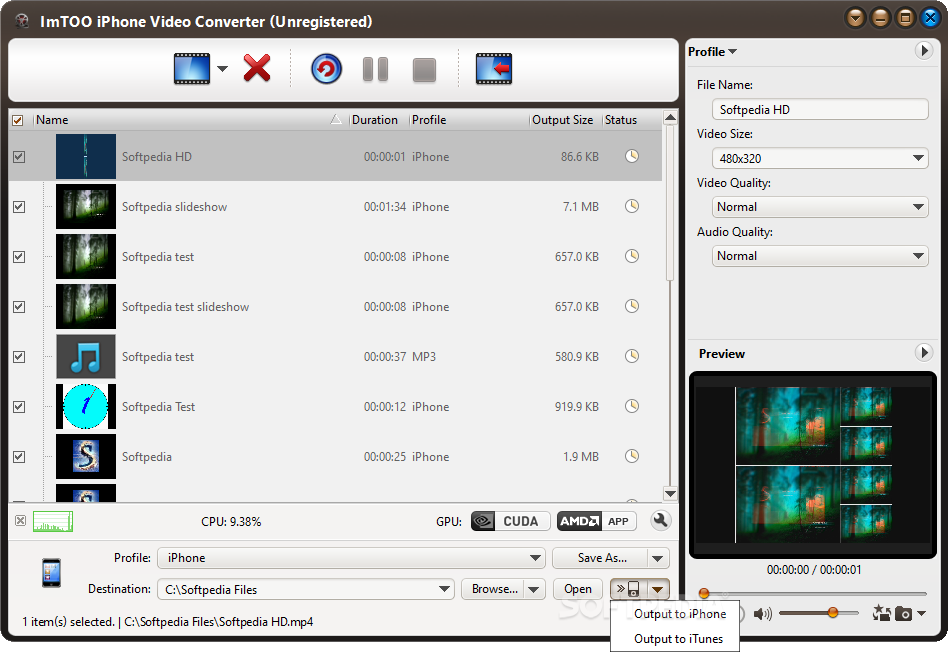Toggle NVIDIA CUDA GPU acceleration
The height and width of the screenshot is (652, 948).
pos(510,521)
